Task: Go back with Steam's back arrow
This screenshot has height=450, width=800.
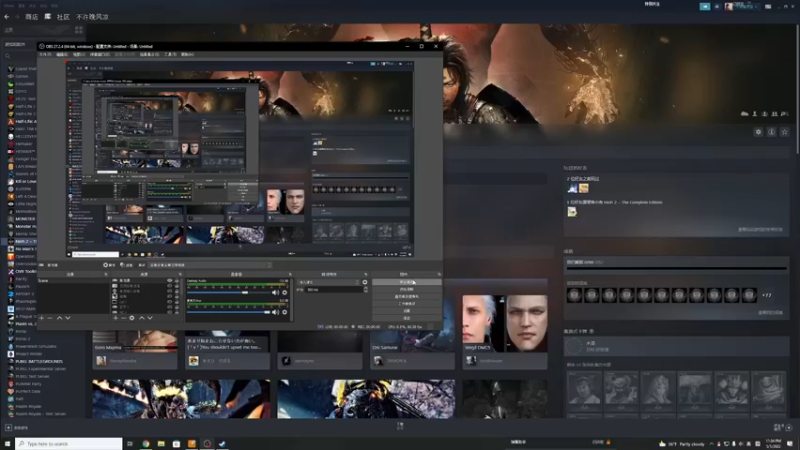Action: [x=7, y=17]
